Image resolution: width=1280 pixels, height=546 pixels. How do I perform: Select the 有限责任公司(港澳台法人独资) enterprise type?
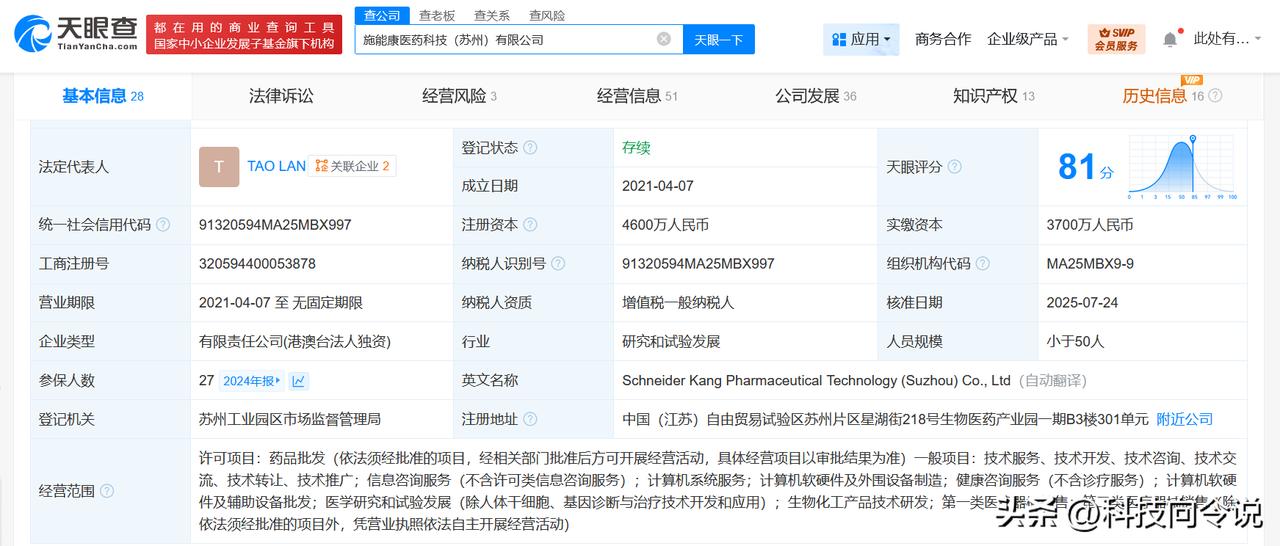pos(295,341)
